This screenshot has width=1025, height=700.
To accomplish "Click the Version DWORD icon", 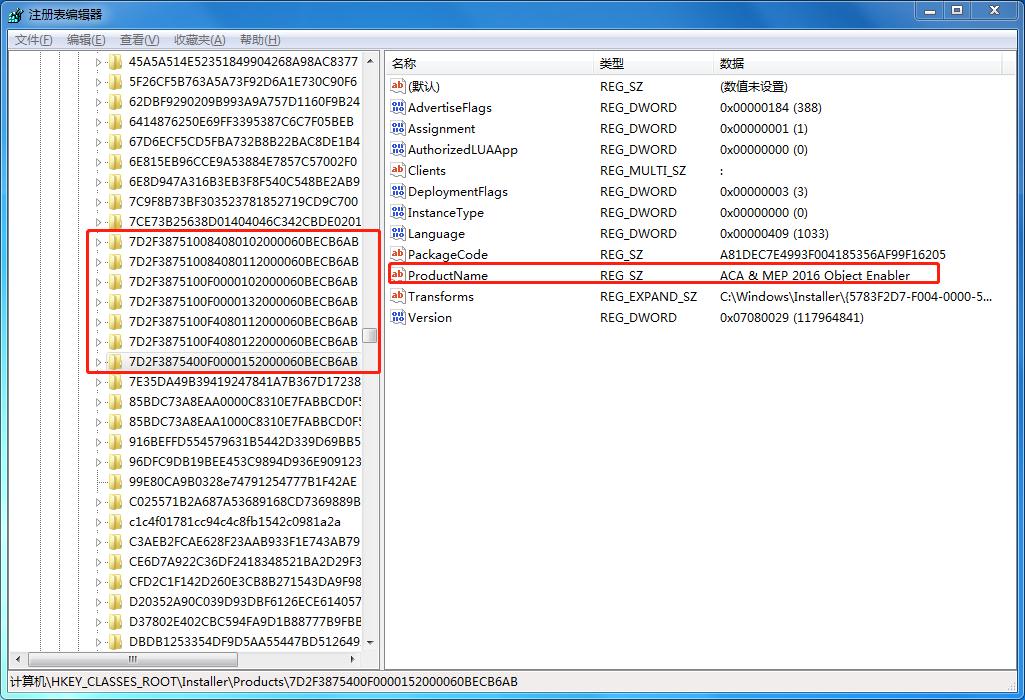I will click(398, 317).
